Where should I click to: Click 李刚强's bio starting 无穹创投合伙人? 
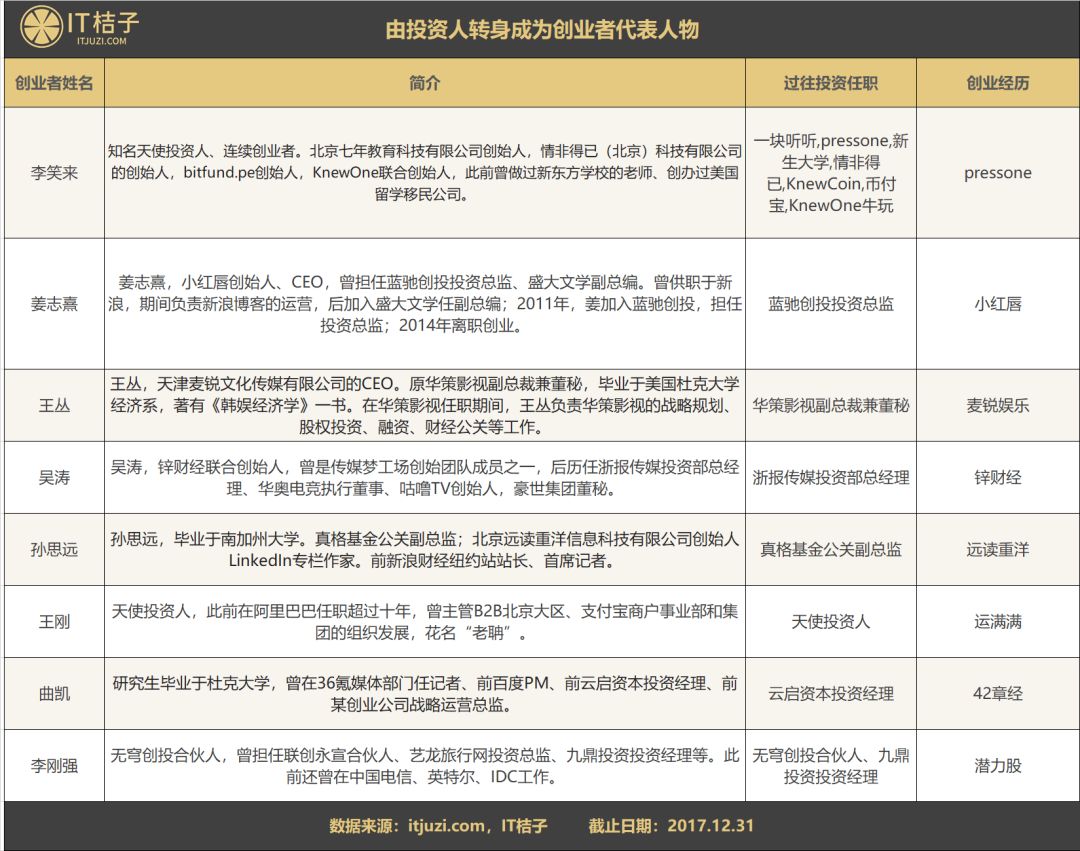424,766
